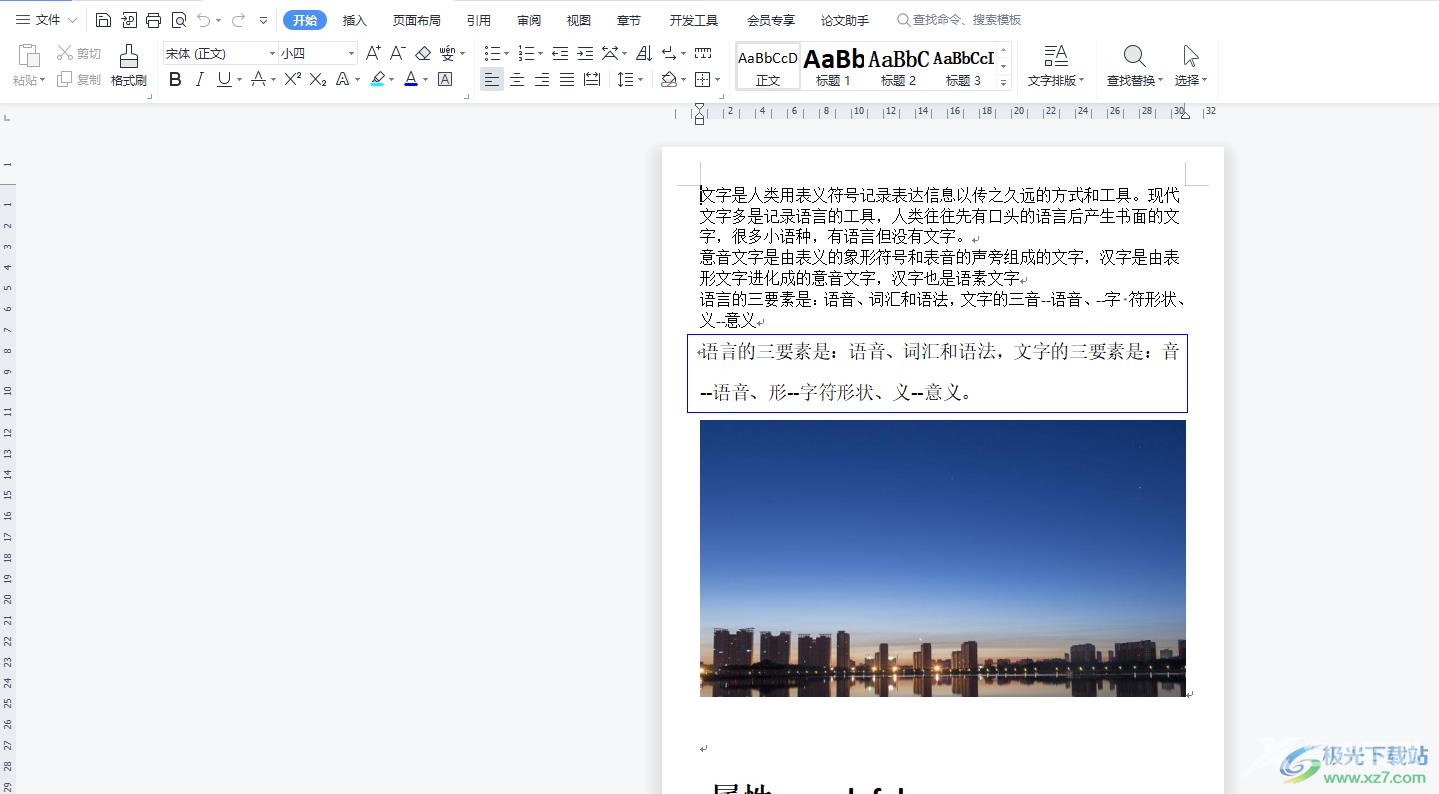Open borders dropdown arrow
The width and height of the screenshot is (1439, 794).
pos(718,80)
